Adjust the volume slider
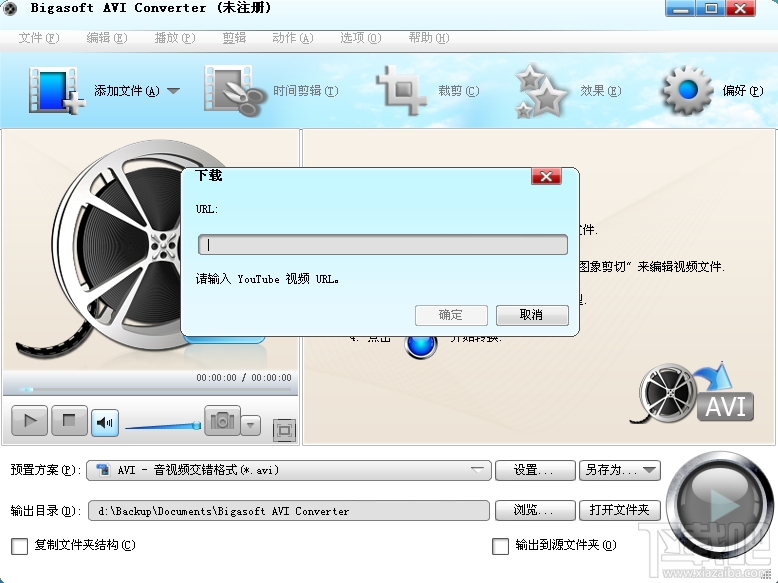Screen dimensions: 778x583 click(163, 426)
